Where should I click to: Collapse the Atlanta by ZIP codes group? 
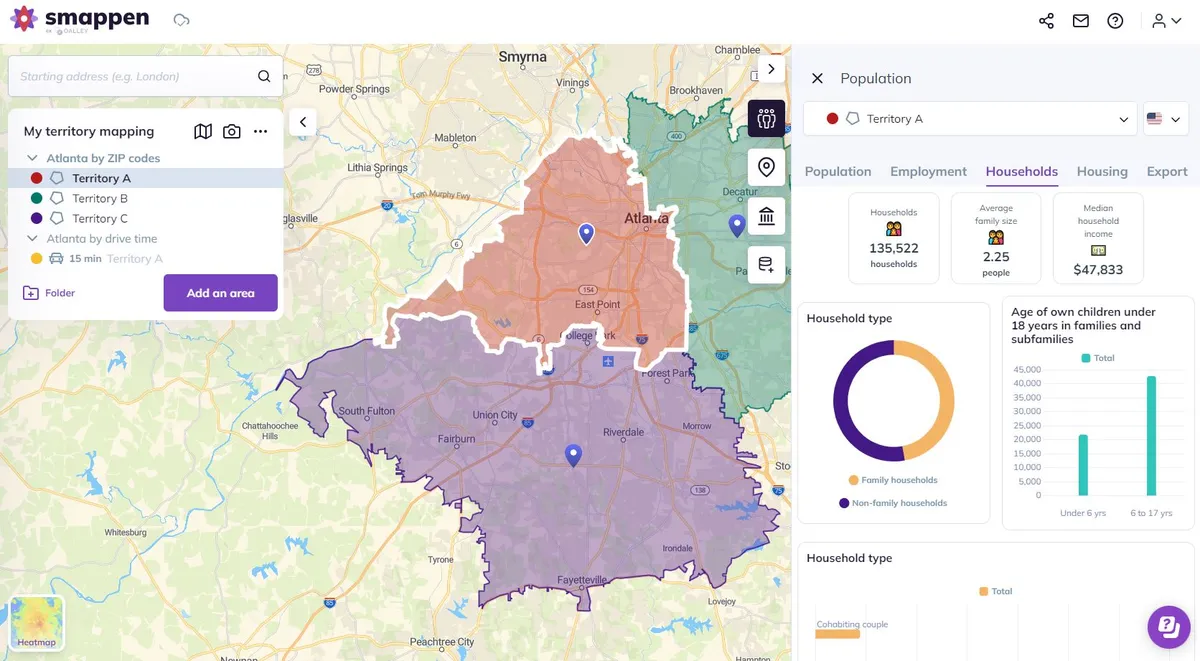click(33, 158)
